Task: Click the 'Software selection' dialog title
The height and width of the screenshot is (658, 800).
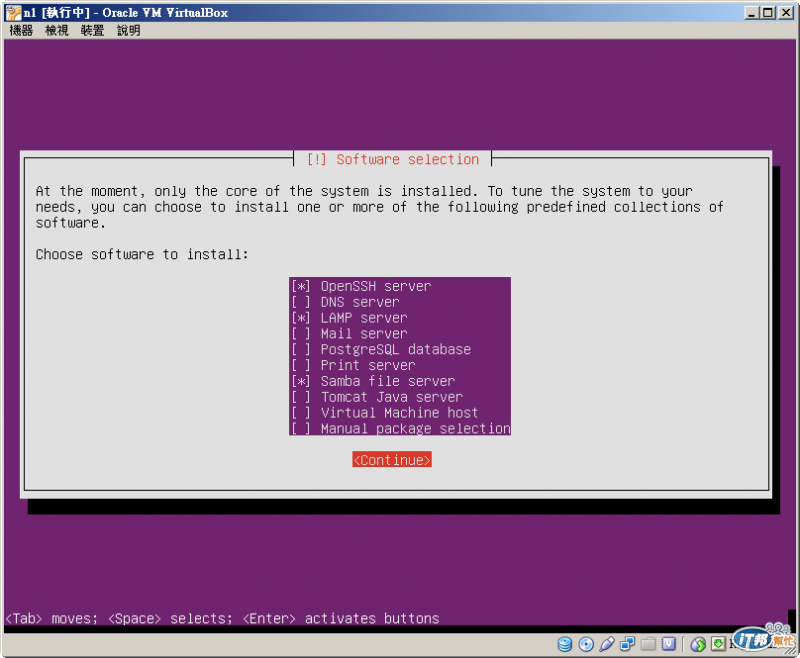Action: 392,159
